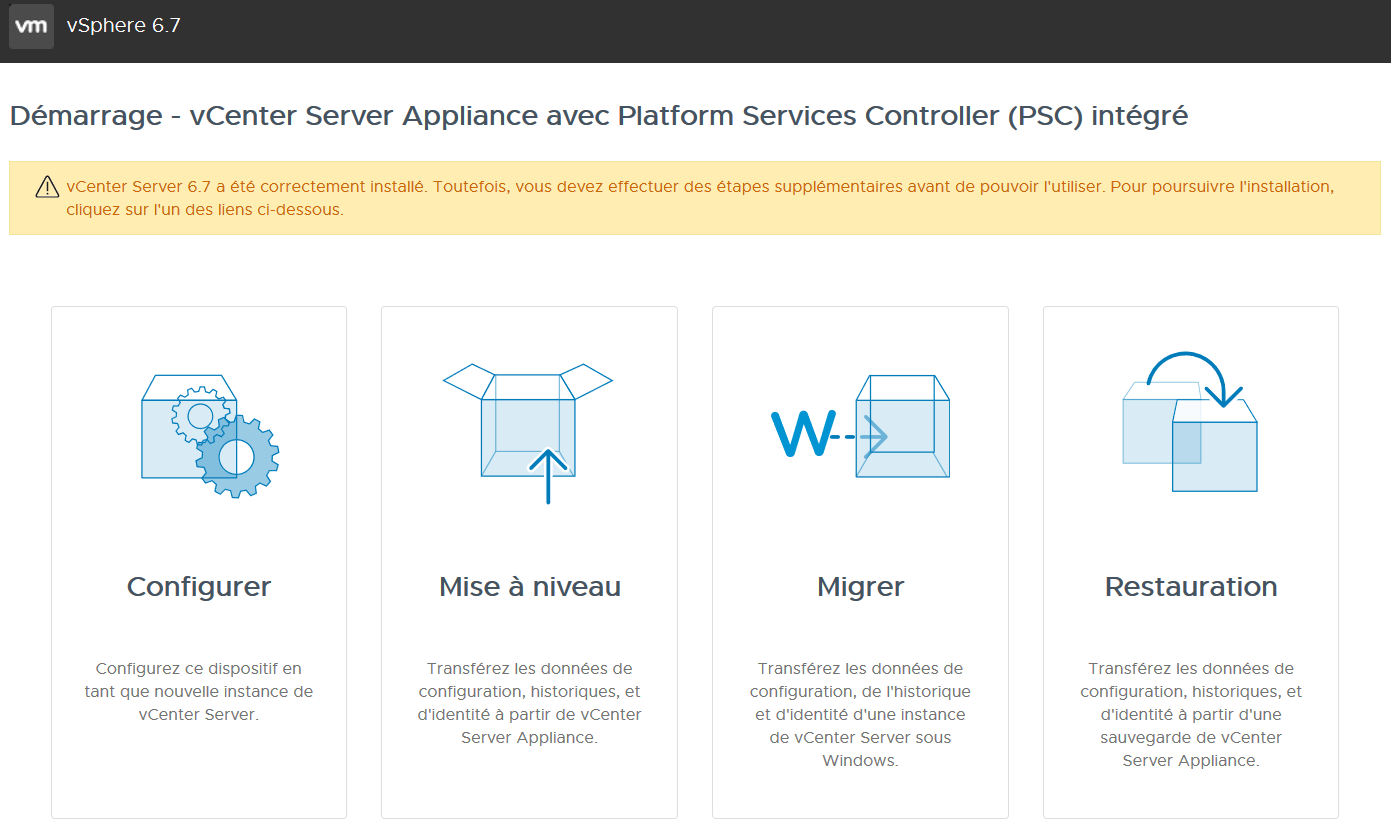Select the Migrer heading
This screenshot has height=834, width=1391.
click(861, 587)
